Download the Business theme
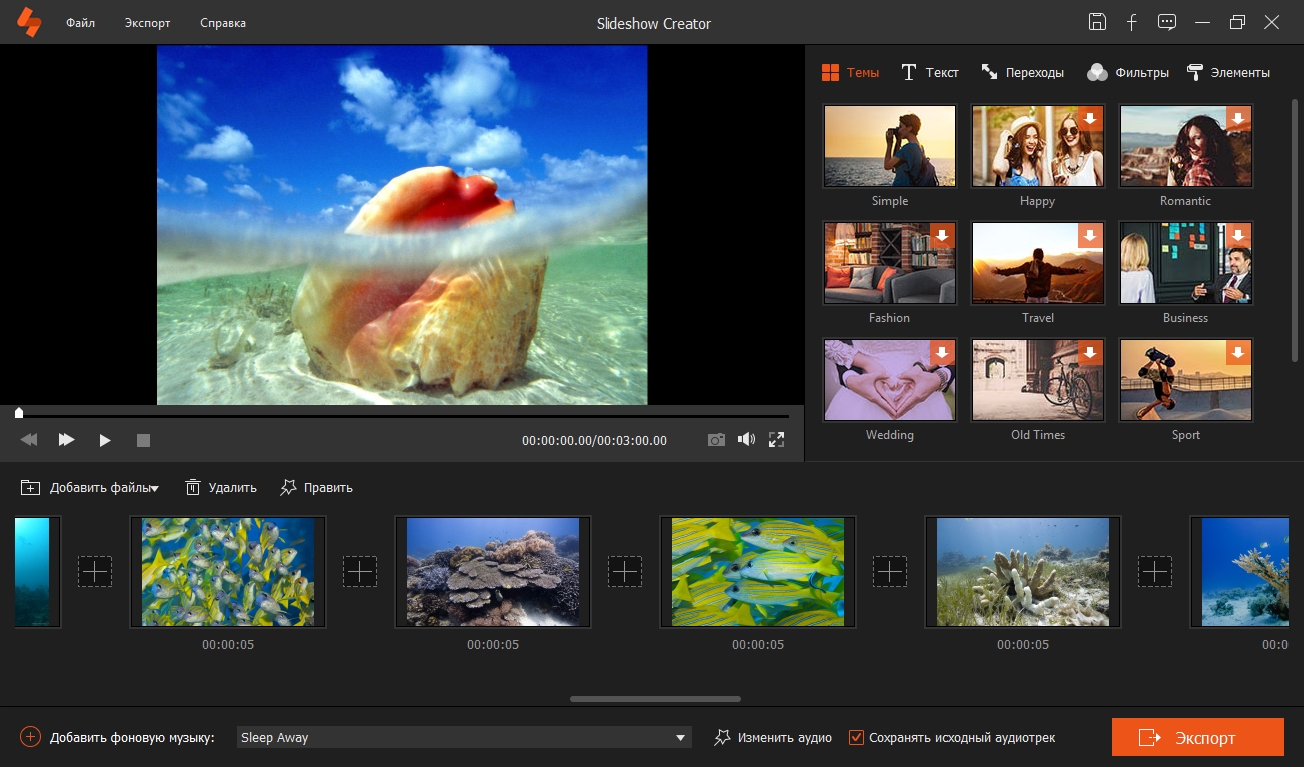1304x767 pixels. [x=1238, y=235]
